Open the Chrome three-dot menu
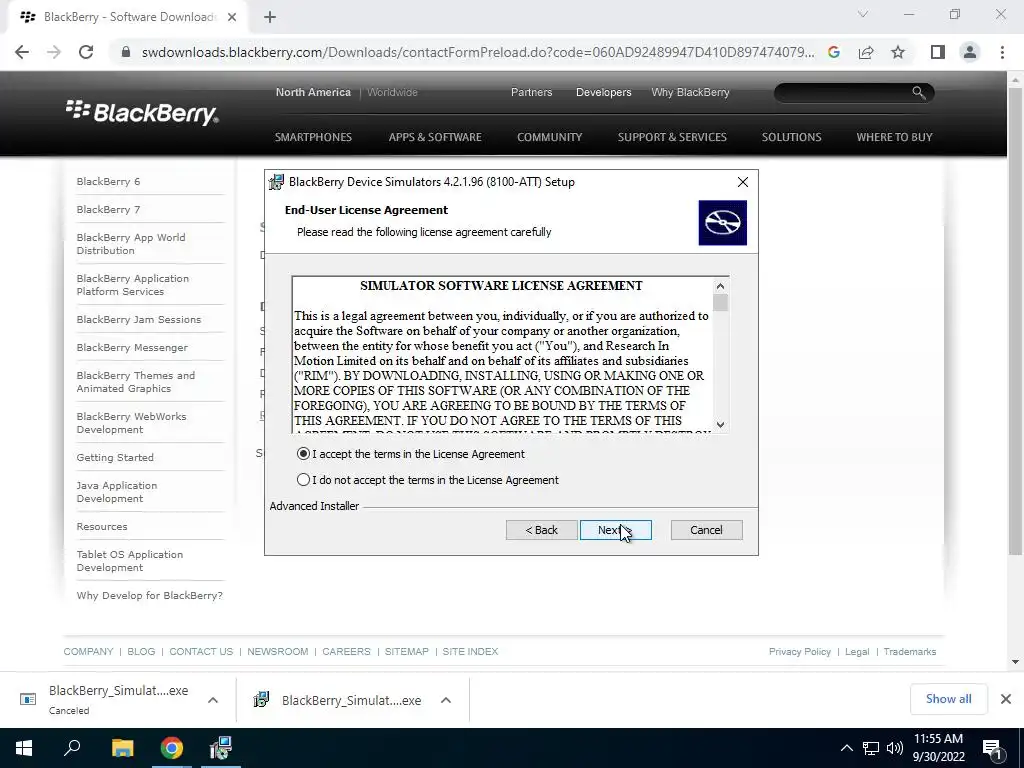Viewport: 1024px width, 768px height. point(1002,52)
